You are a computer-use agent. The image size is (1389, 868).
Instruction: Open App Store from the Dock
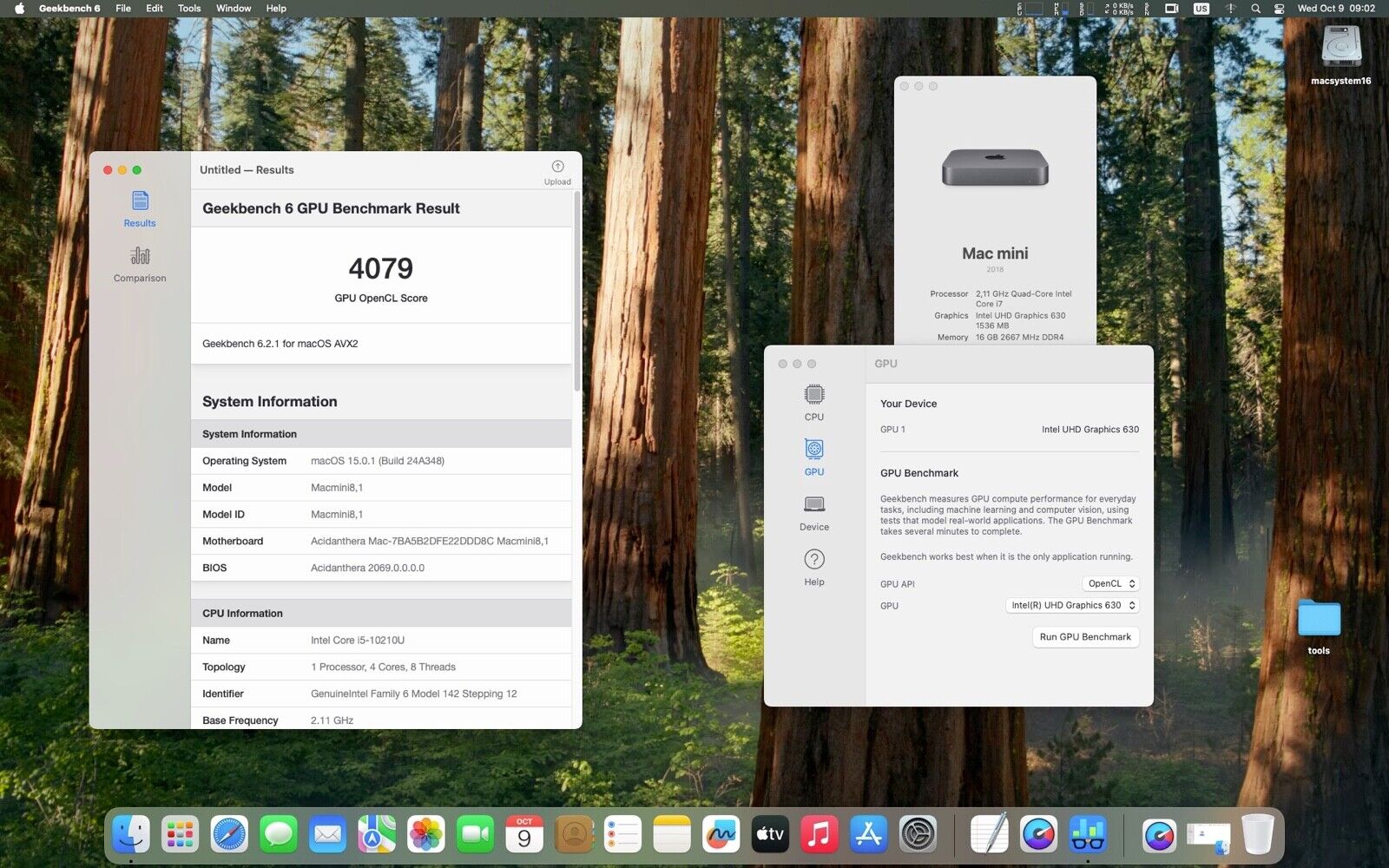[869, 835]
